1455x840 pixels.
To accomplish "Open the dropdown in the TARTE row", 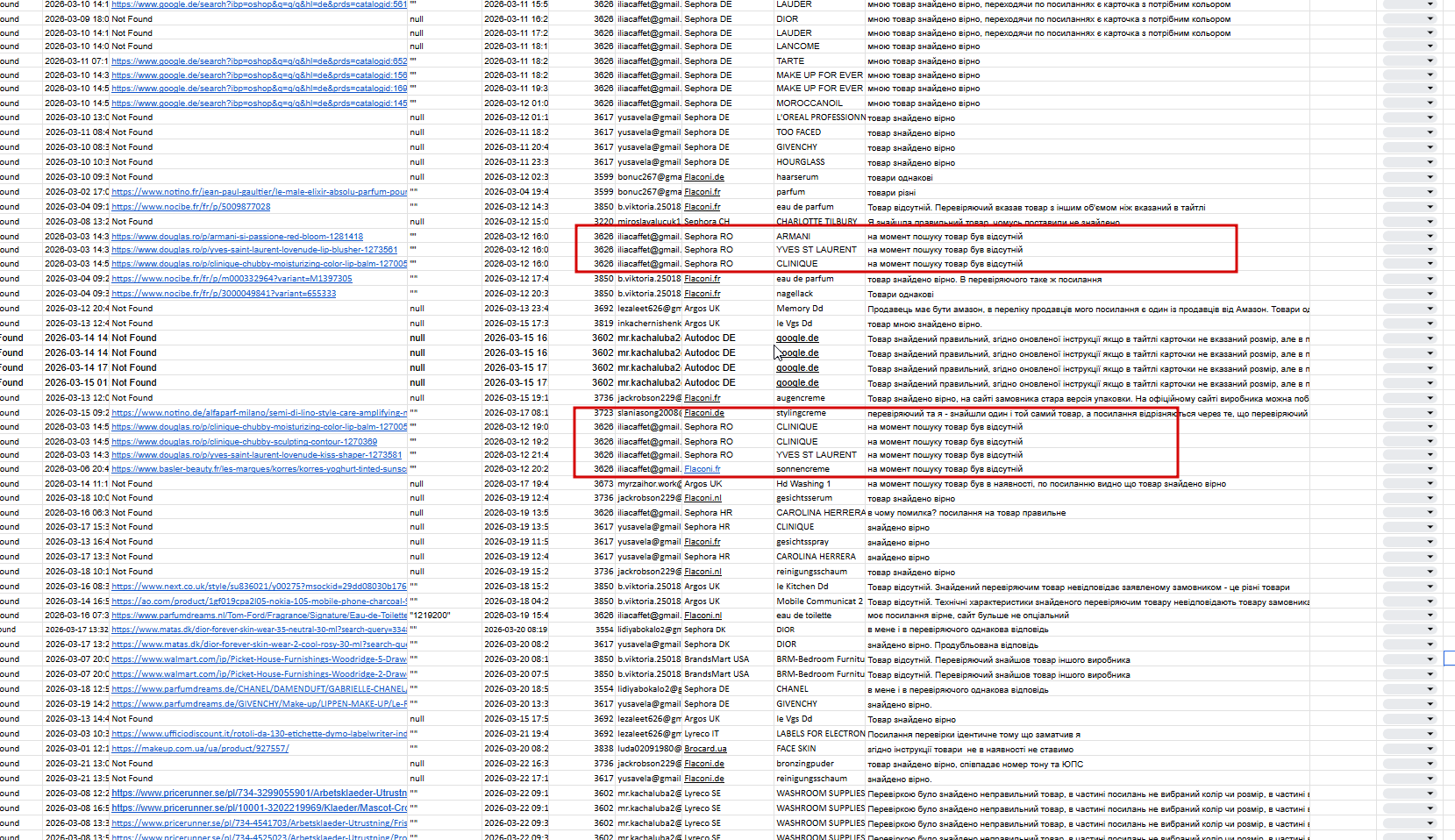I will [x=1409, y=61].
